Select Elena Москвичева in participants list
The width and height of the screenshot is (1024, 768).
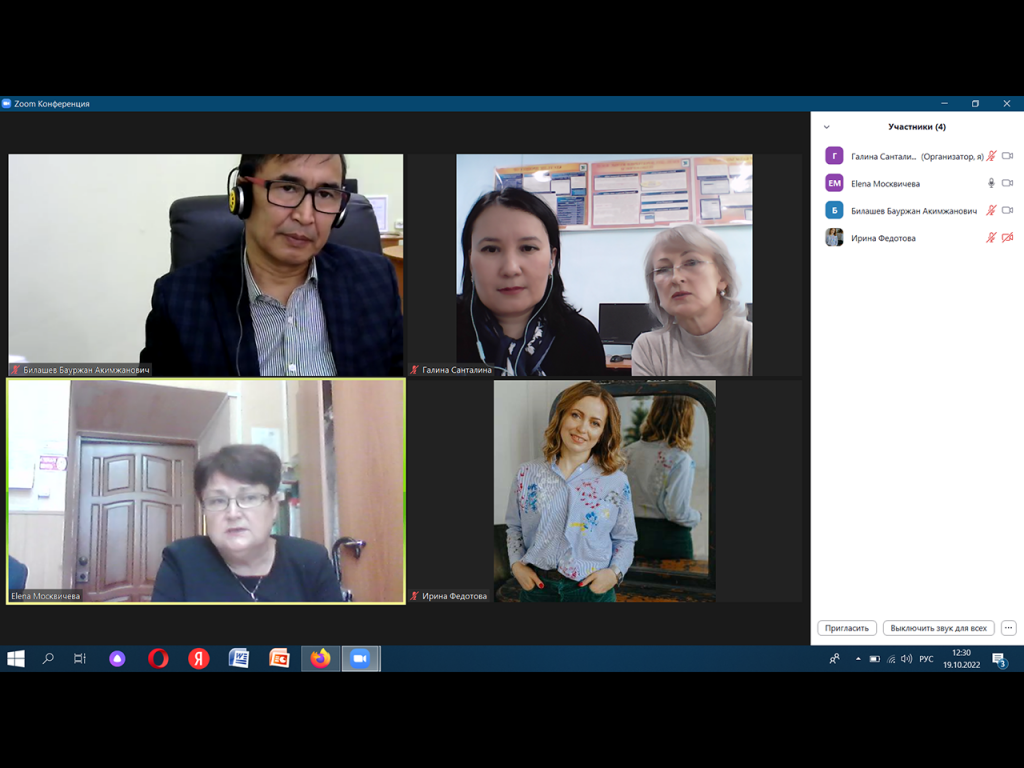[885, 184]
